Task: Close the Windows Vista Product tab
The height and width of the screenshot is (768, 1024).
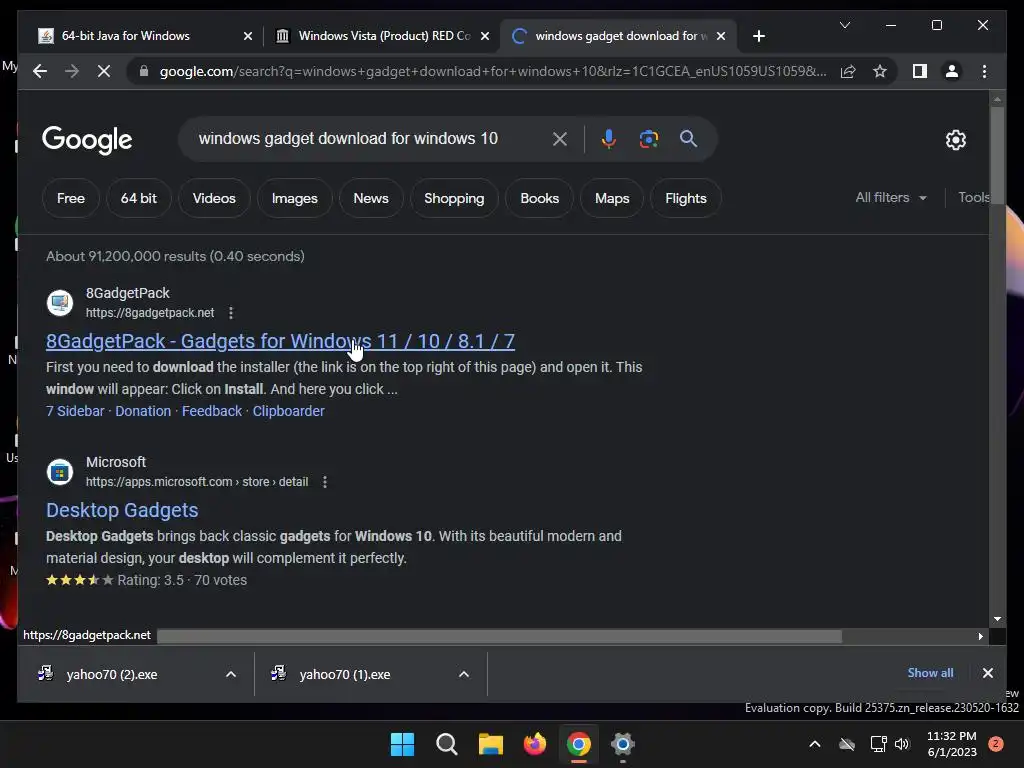Action: [x=485, y=36]
